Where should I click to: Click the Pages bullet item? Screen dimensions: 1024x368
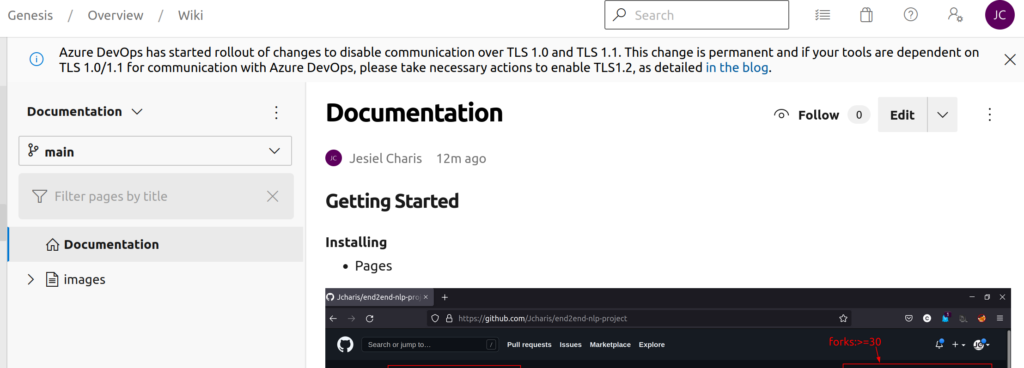pyautogui.click(x=373, y=266)
